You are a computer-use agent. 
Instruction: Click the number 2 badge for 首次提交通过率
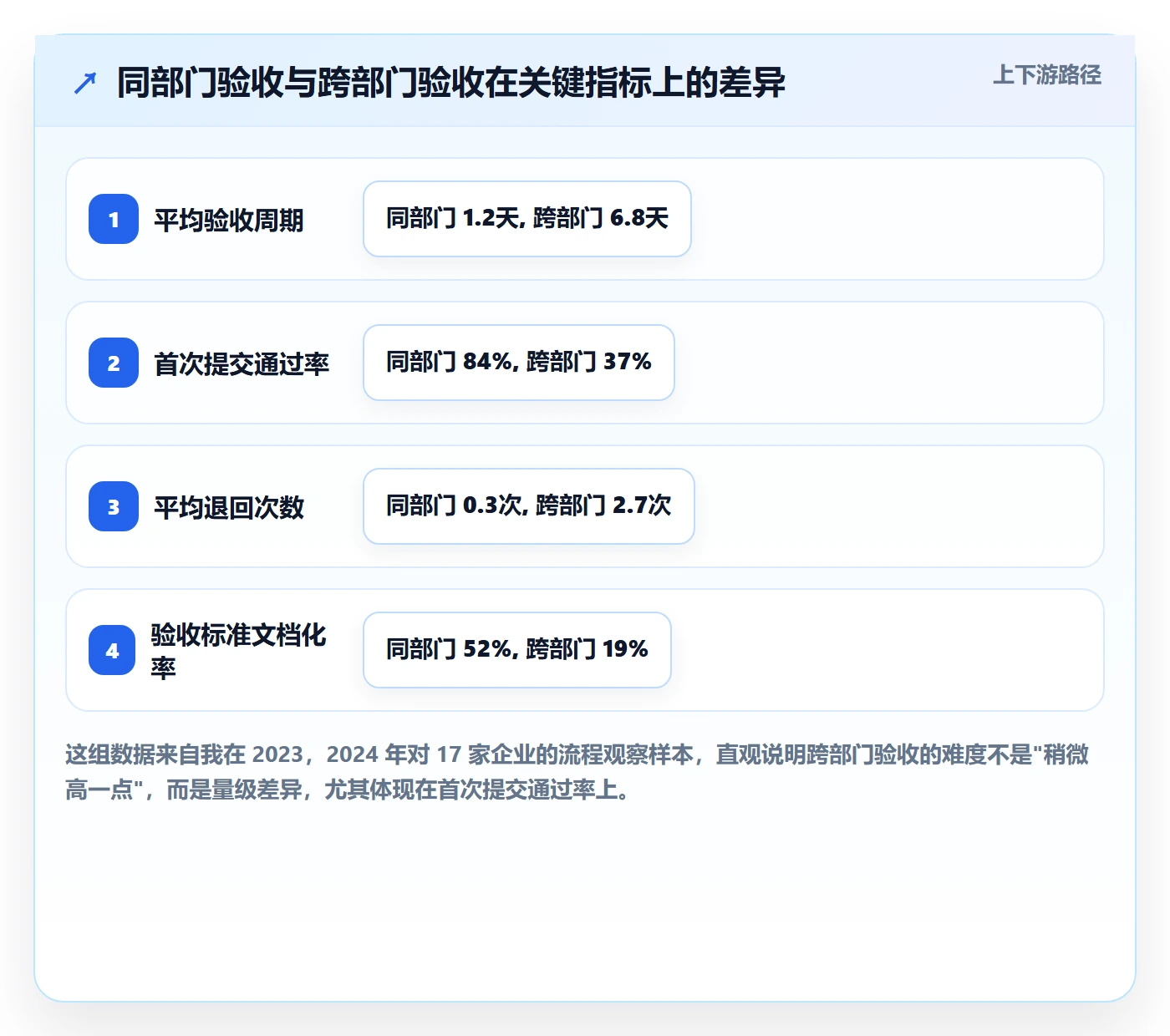point(114,363)
